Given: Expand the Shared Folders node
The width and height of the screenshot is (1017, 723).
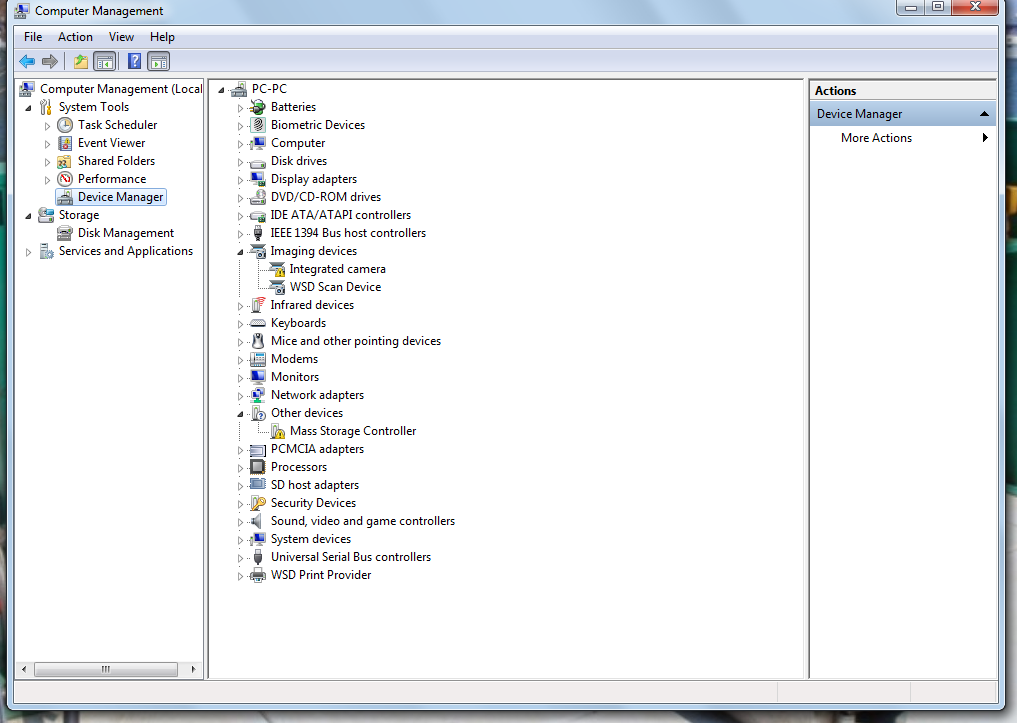Looking at the screenshot, I should tap(47, 162).
